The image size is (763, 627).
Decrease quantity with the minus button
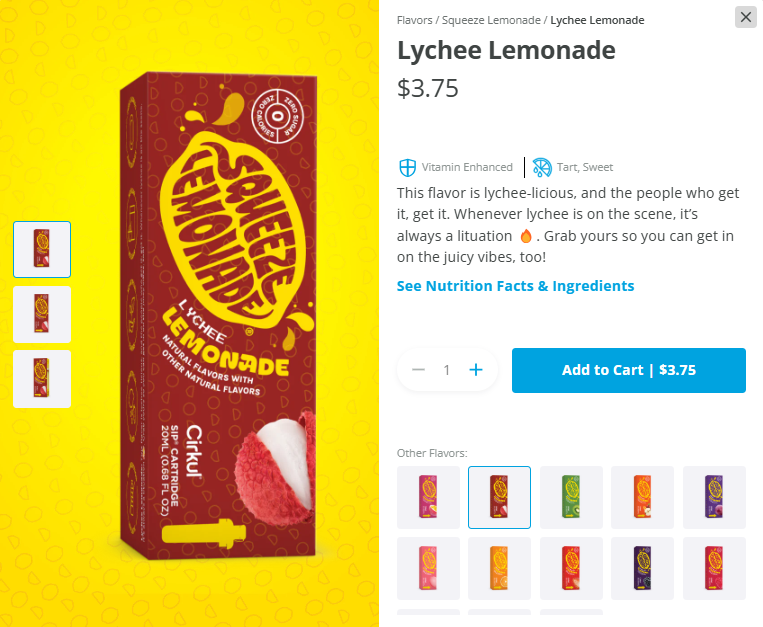[x=418, y=370]
